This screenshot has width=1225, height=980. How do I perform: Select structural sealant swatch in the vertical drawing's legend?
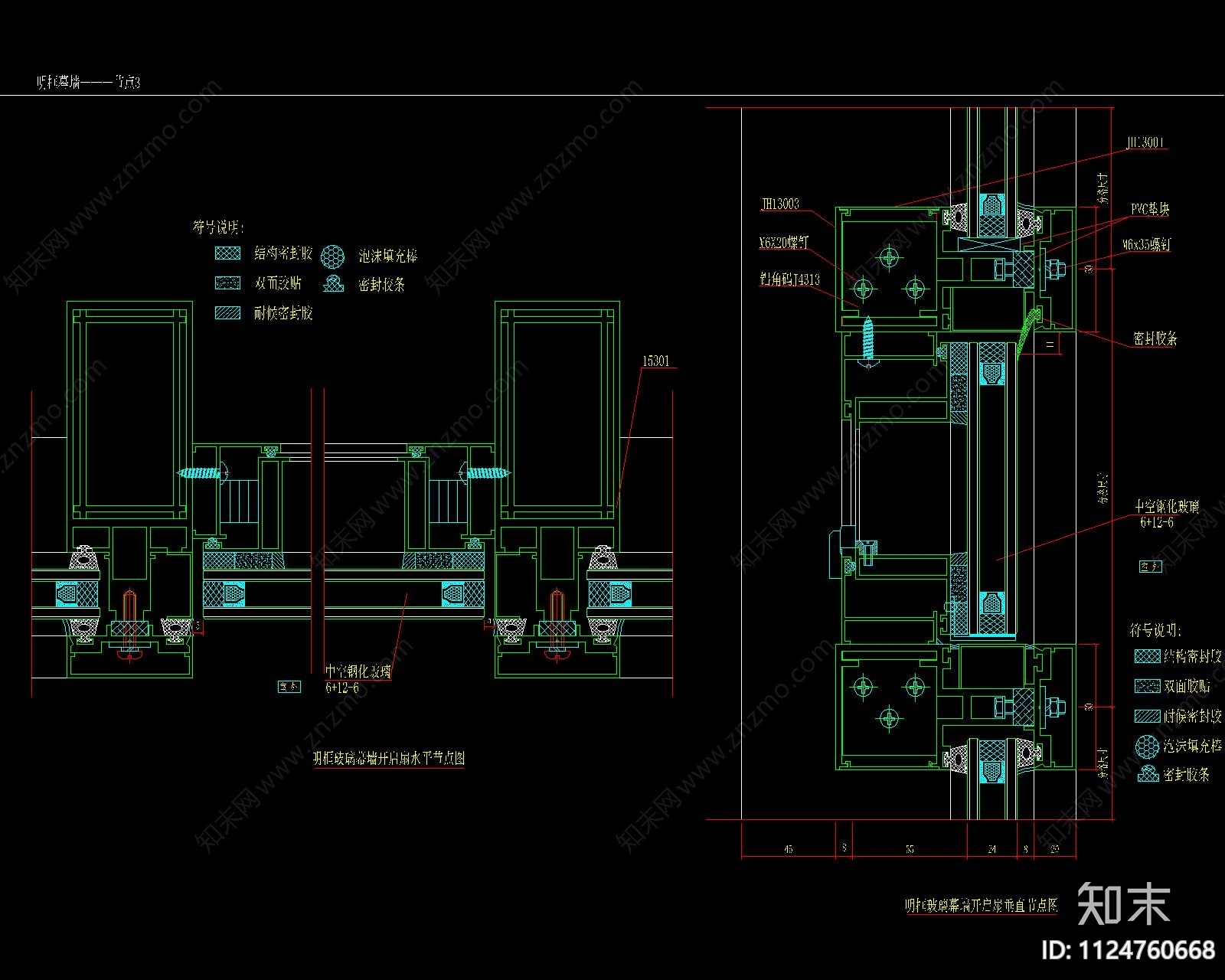[1146, 656]
